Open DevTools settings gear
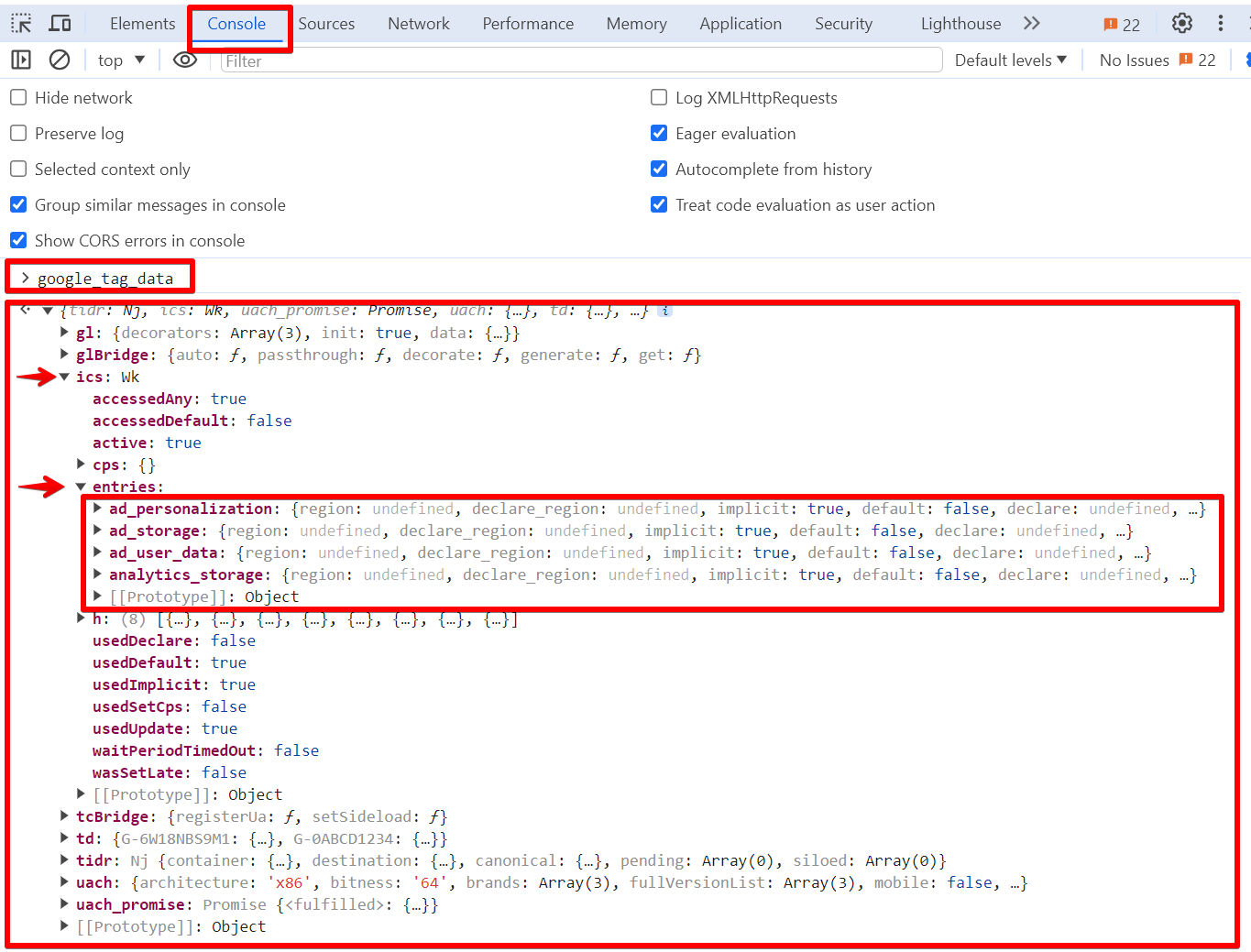 [x=1181, y=23]
